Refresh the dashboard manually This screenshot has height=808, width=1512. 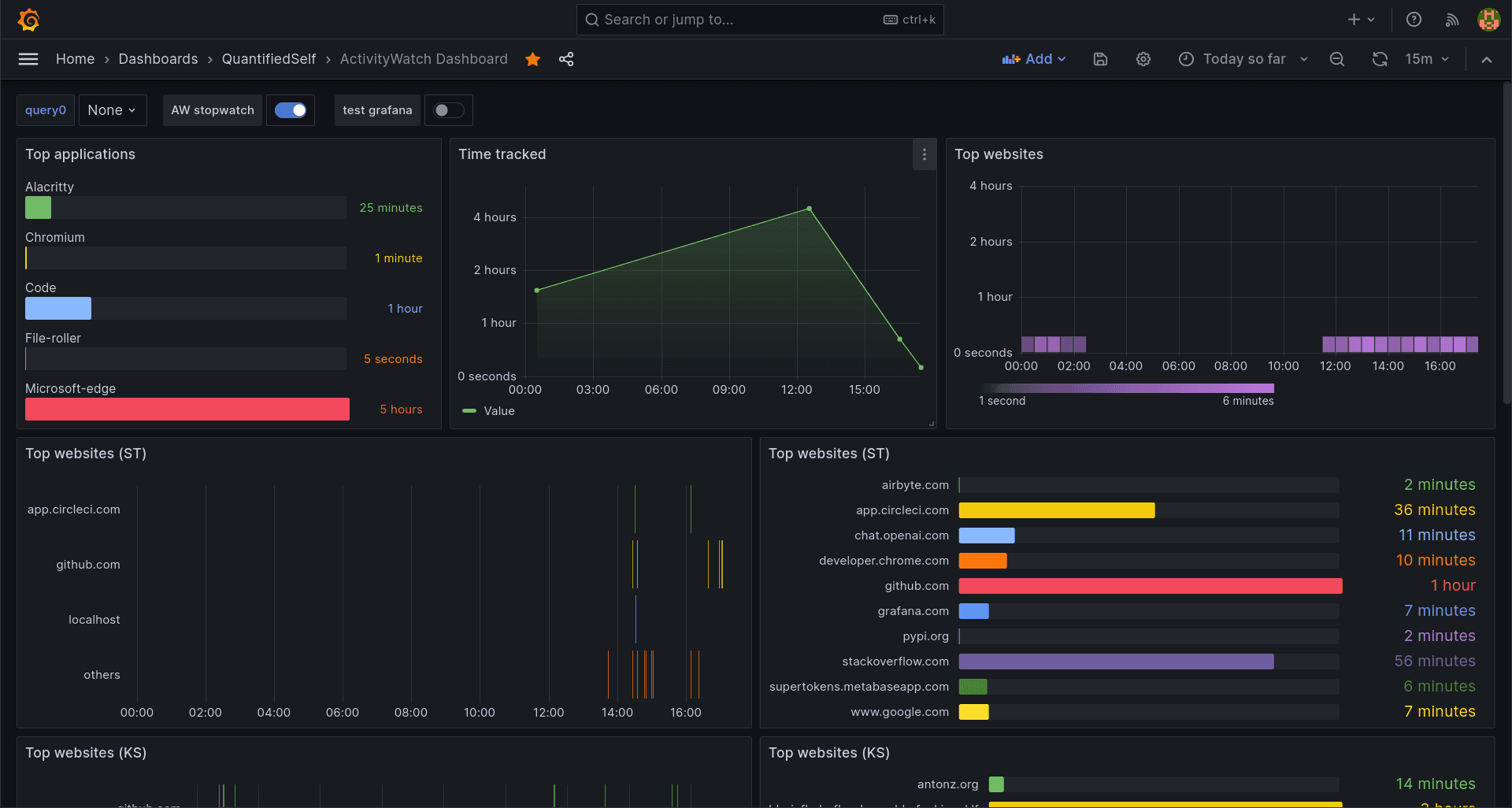tap(1379, 59)
